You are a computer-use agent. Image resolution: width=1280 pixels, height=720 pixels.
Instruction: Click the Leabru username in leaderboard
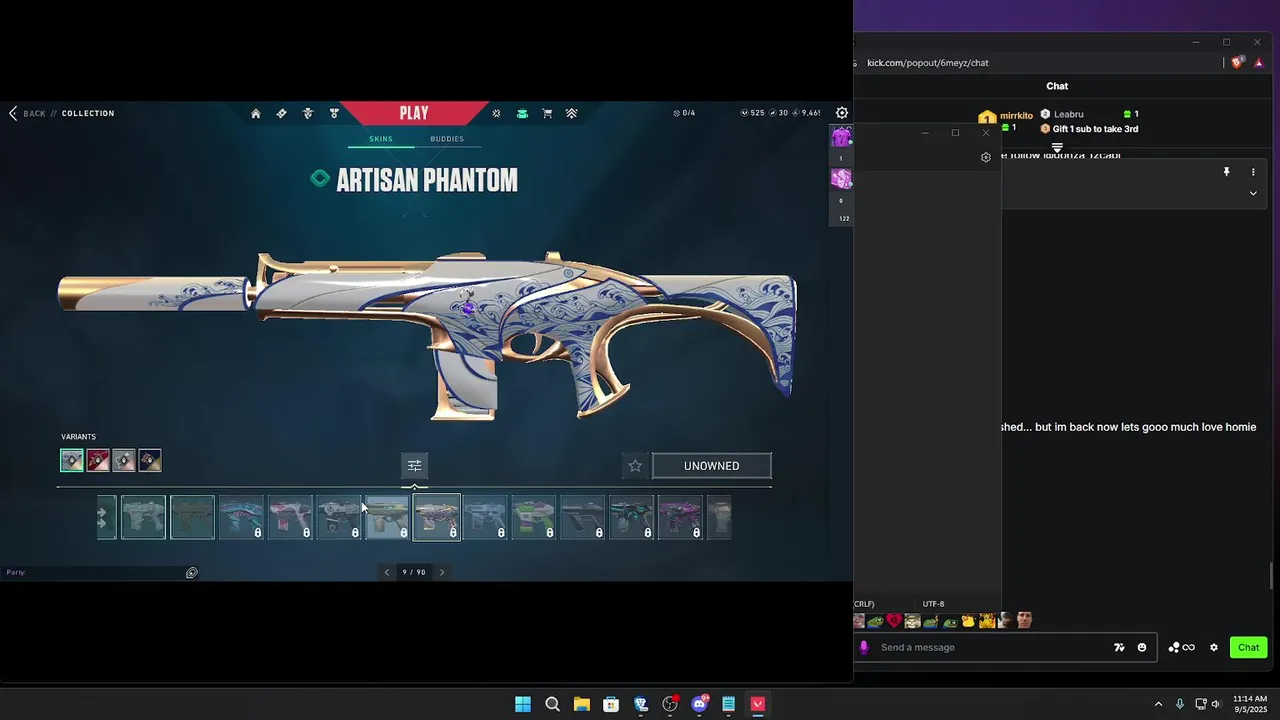click(x=1068, y=114)
